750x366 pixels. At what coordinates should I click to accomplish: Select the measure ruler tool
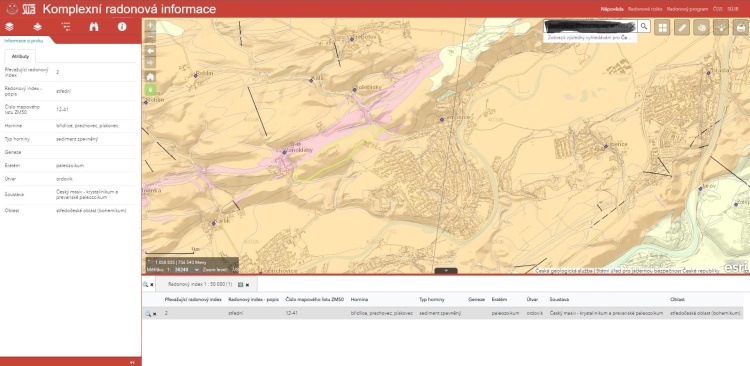tap(682, 28)
